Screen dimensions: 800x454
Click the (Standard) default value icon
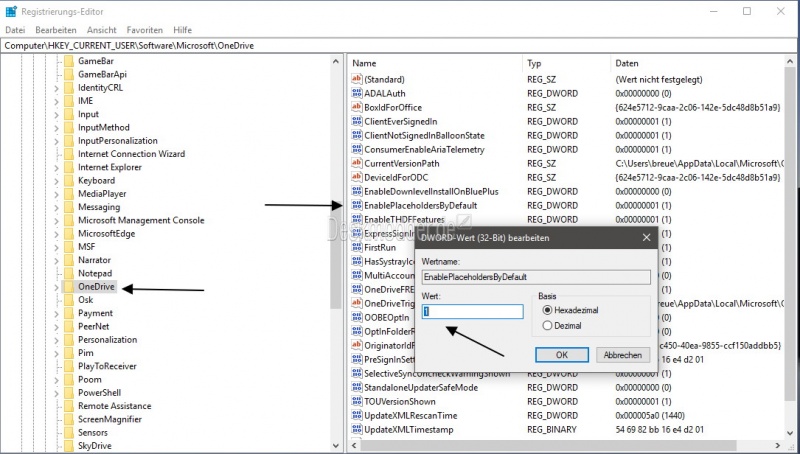tap(356, 79)
